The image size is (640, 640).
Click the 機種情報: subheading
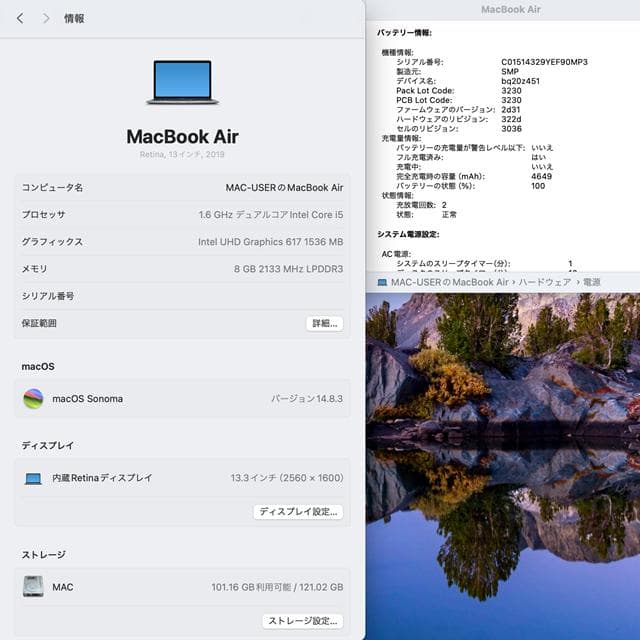(x=397, y=52)
